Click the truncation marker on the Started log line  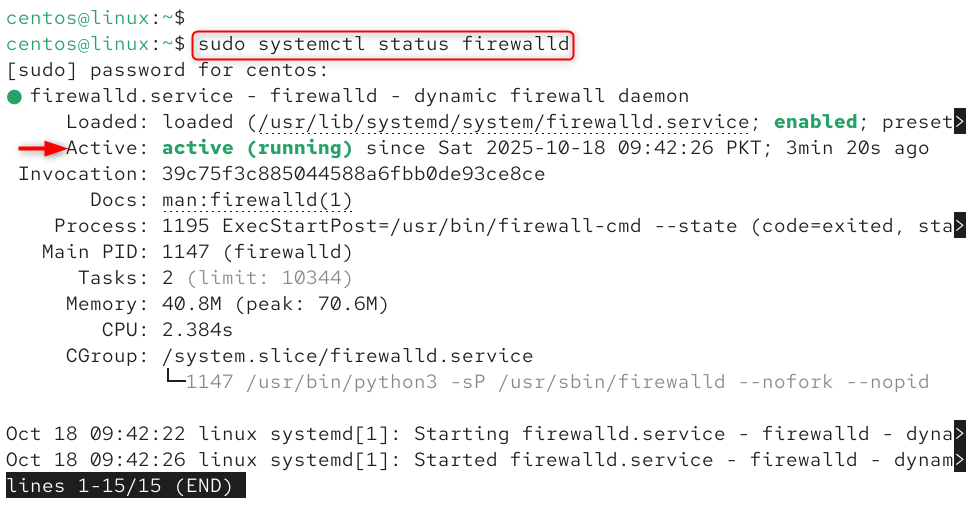[x=960, y=460]
